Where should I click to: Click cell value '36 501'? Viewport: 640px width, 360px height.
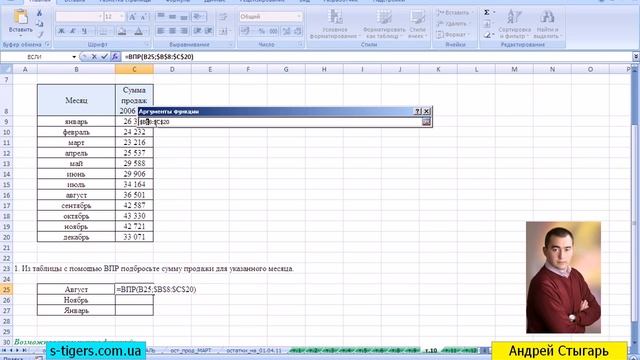tap(134, 195)
